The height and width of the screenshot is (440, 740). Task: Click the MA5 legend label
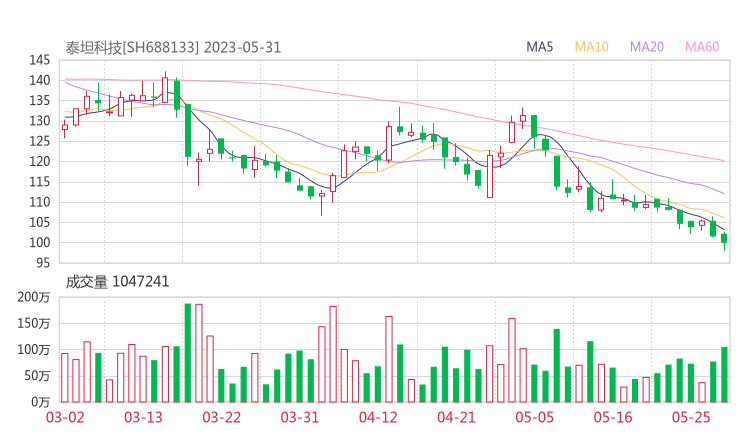pos(539,47)
